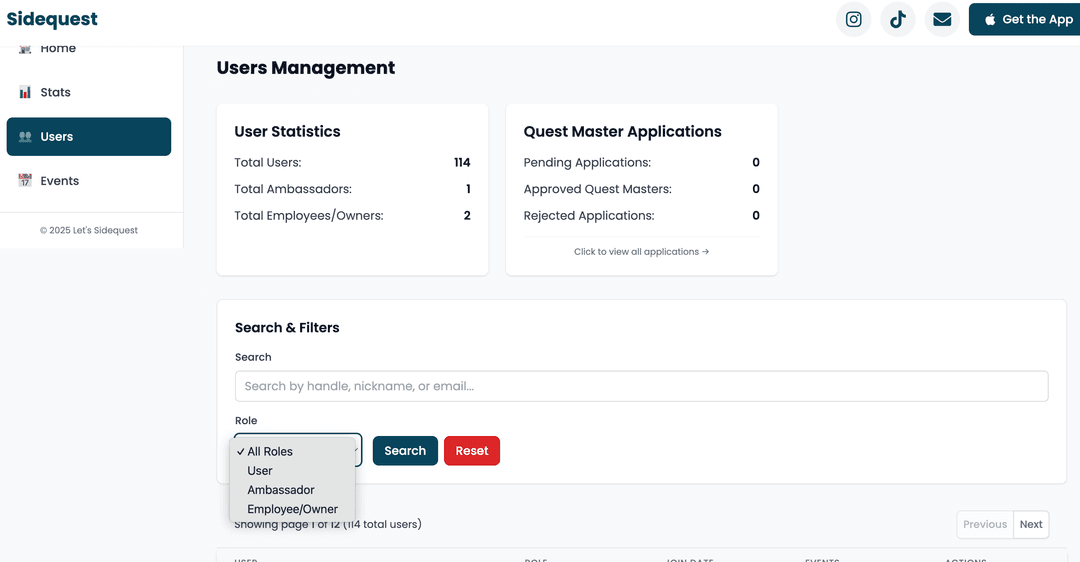Click to view all applications link
Viewport: 1080px width, 562px height.
[641, 252]
